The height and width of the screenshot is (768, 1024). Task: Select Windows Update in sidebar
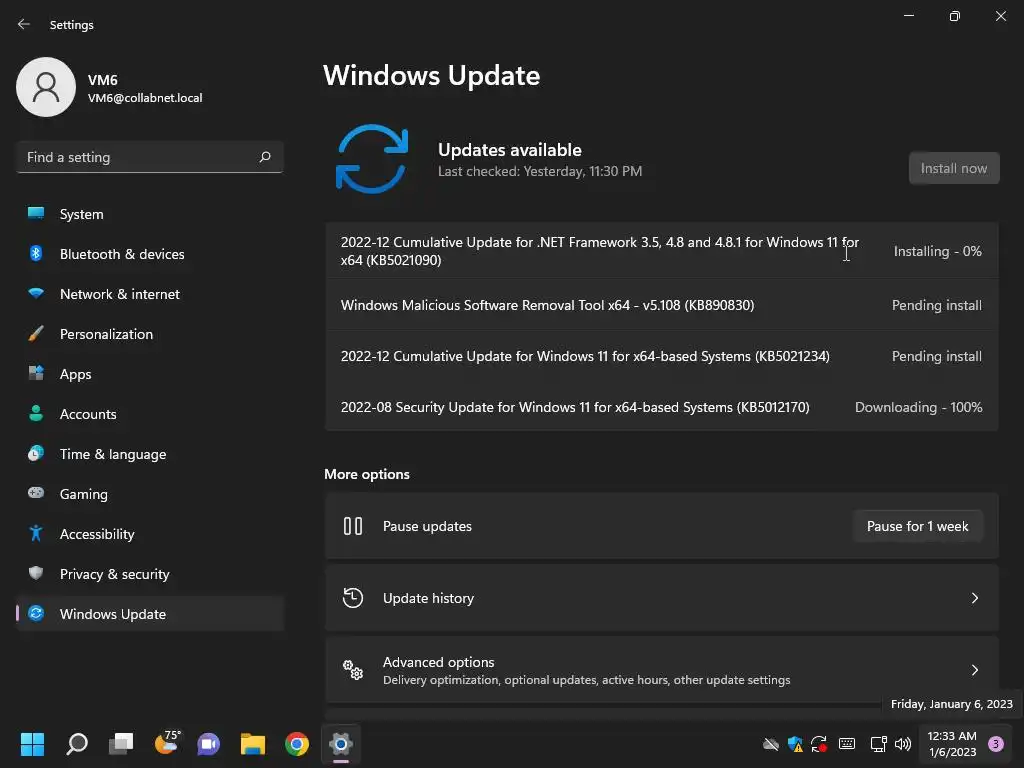point(150,614)
